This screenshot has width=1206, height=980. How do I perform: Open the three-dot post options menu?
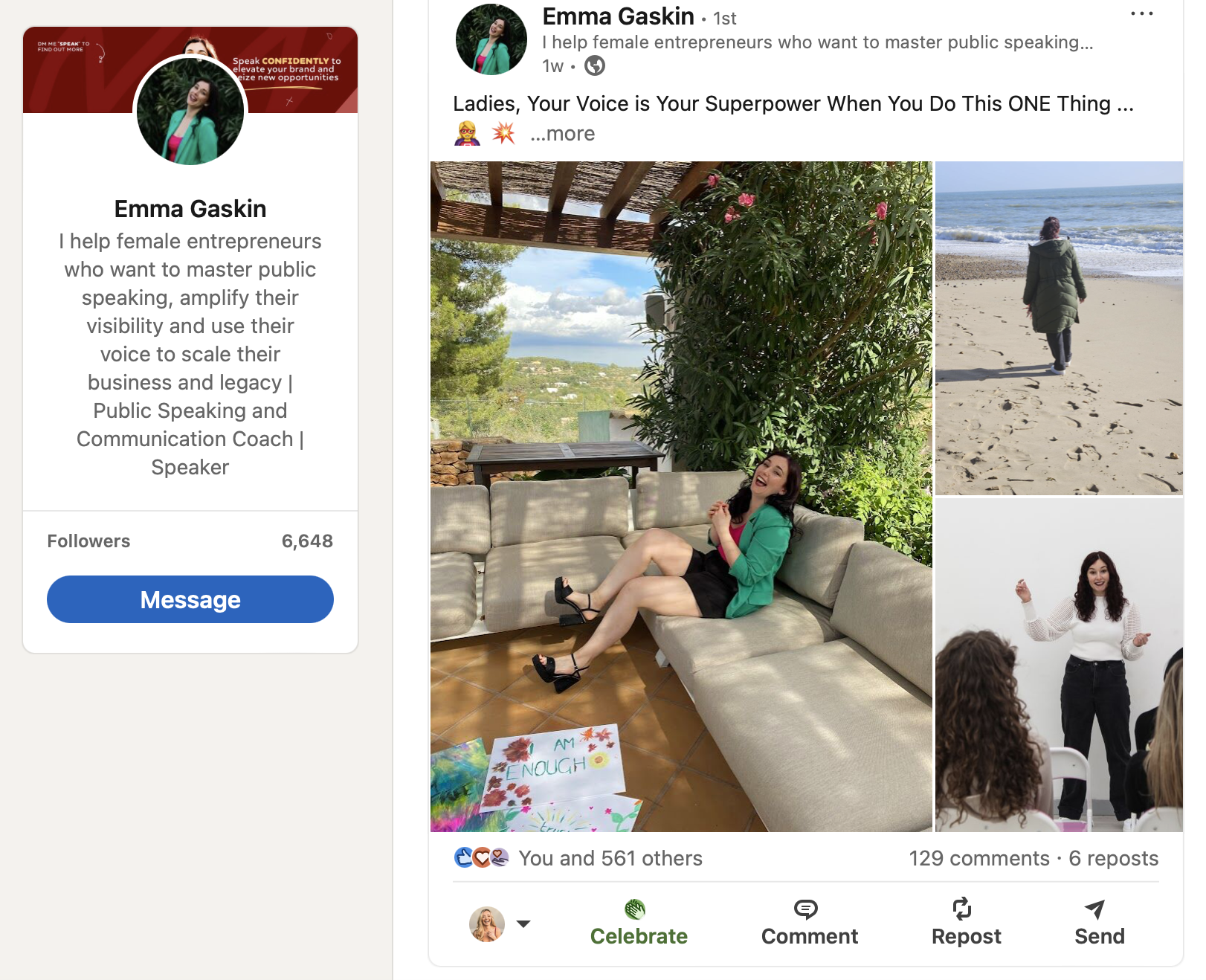pyautogui.click(x=1141, y=14)
